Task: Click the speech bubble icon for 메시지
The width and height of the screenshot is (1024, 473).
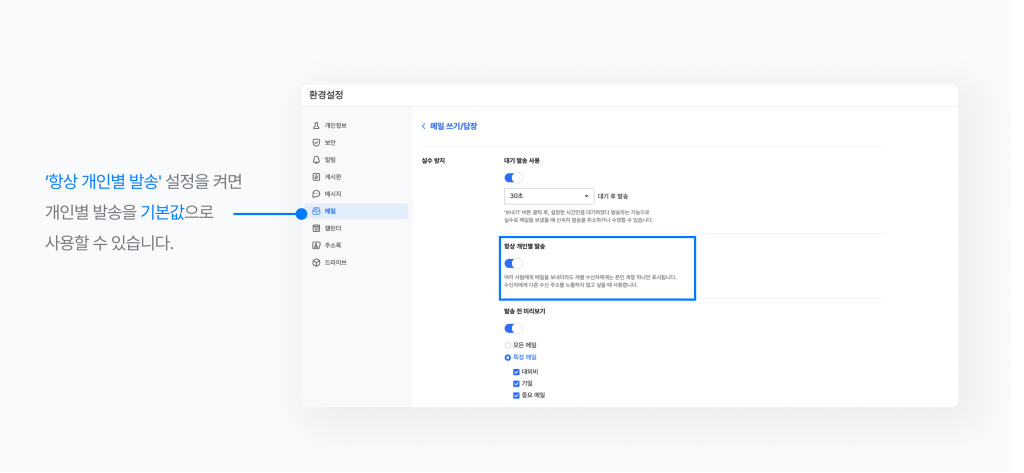Action: [316, 194]
